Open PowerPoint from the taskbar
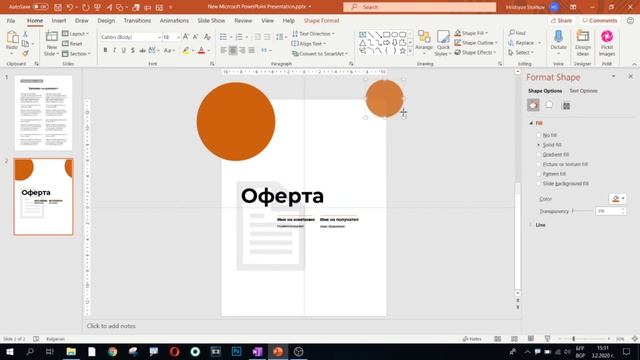The width and height of the screenshot is (640, 360). 278,351
